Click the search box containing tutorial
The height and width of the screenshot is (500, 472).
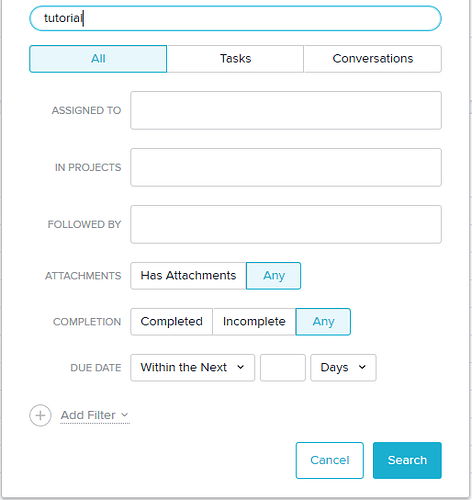click(x=235, y=18)
